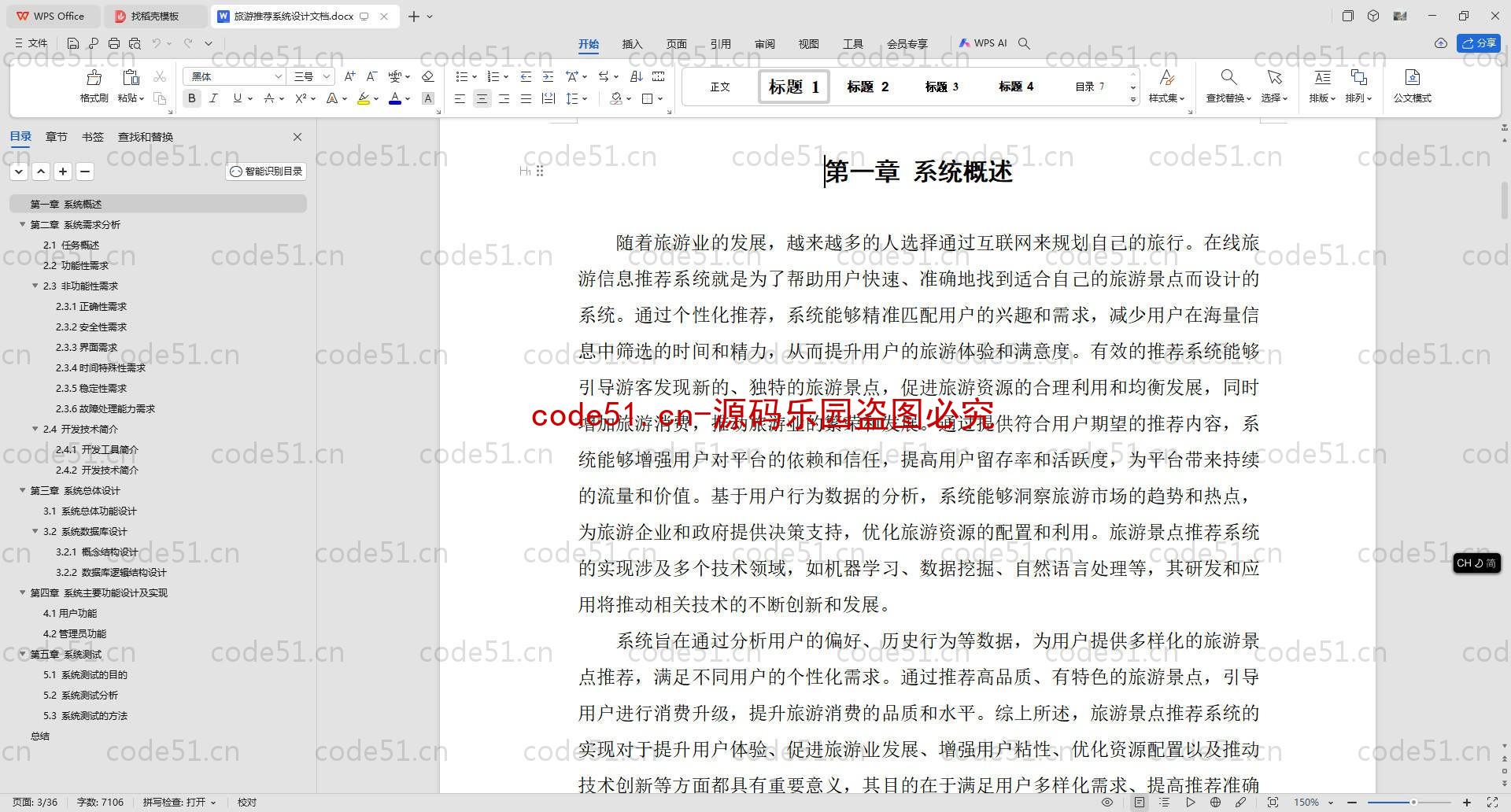Open the 文件 (File) menu

[x=31, y=43]
